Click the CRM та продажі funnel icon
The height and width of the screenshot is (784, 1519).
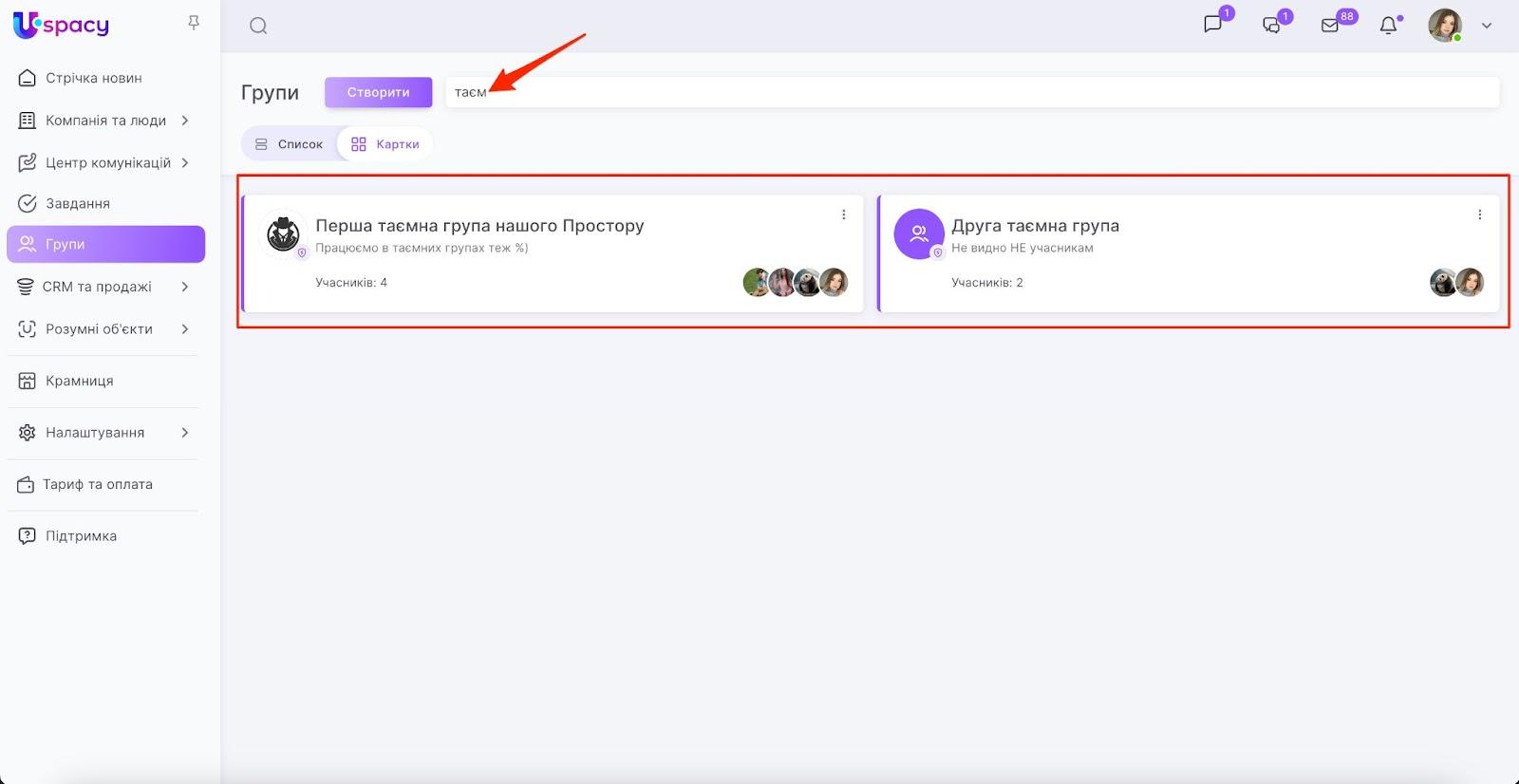pos(26,287)
